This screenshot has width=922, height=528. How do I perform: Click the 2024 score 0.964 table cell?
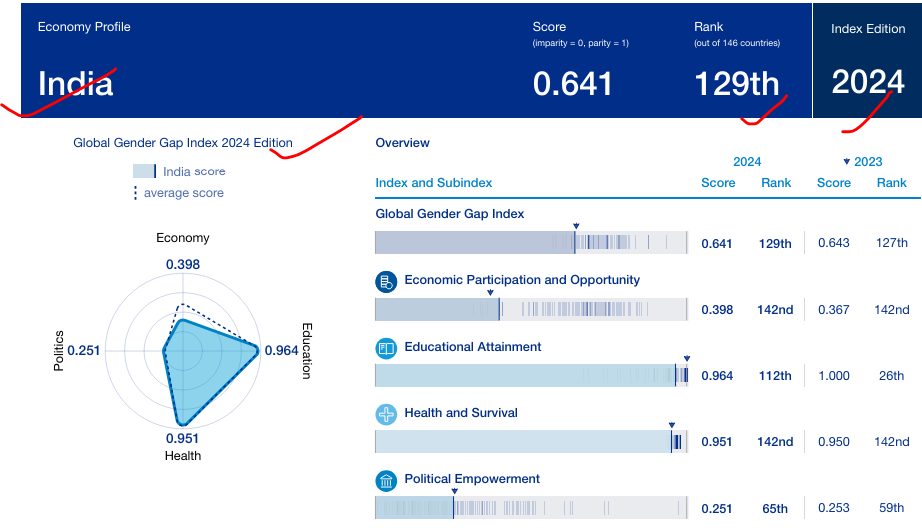pyautogui.click(x=717, y=376)
